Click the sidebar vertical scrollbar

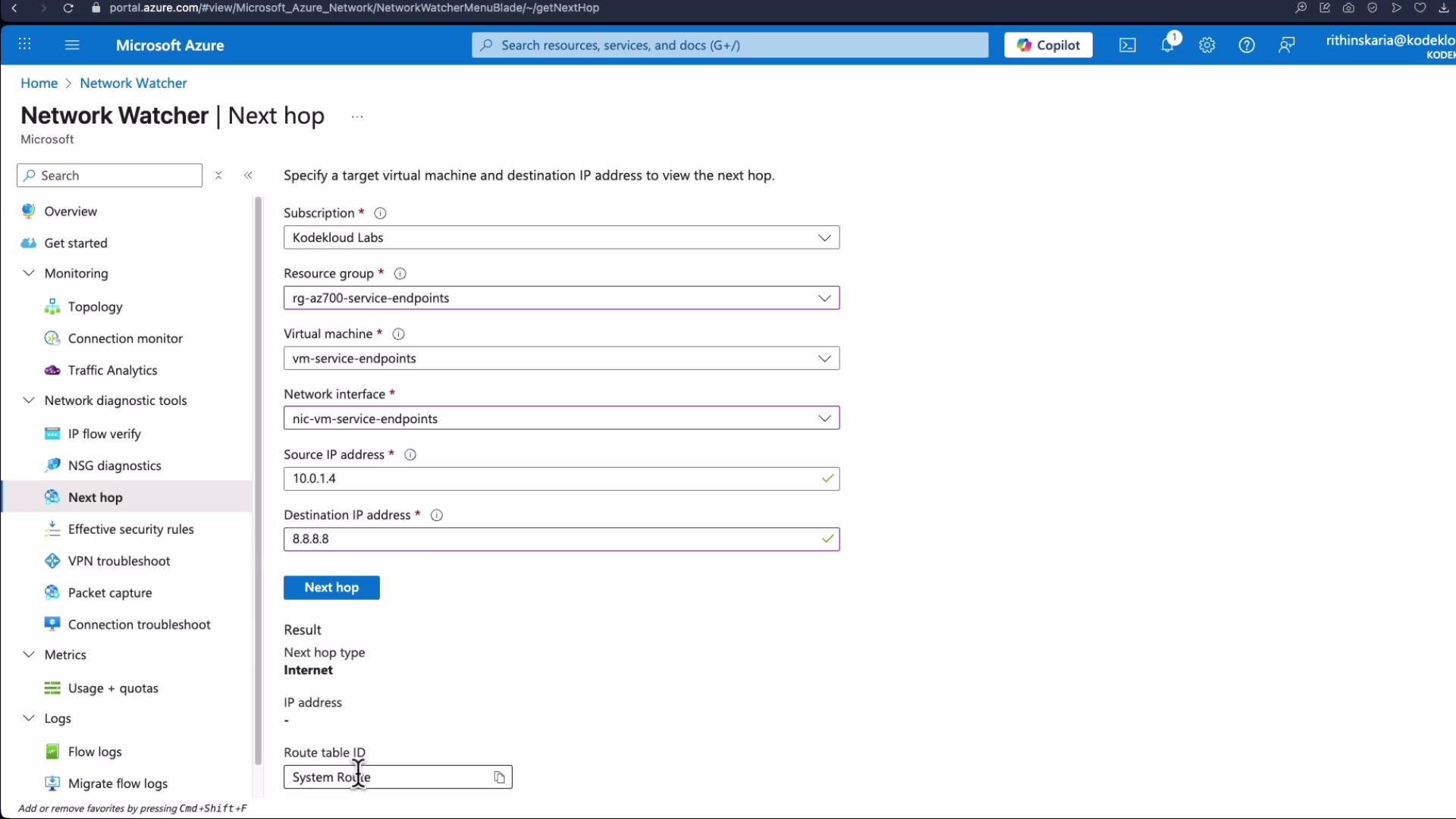tap(258, 480)
